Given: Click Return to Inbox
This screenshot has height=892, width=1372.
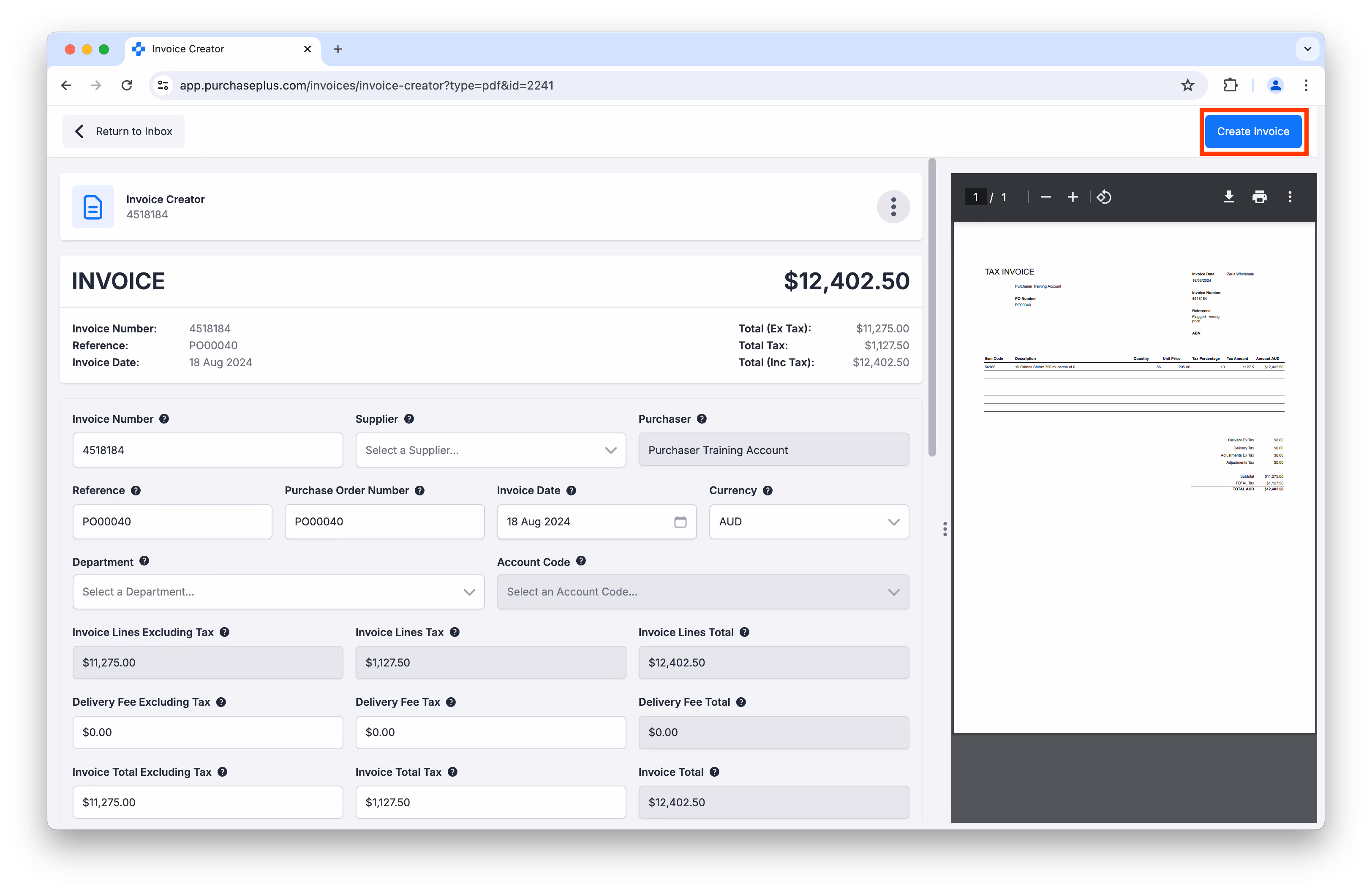Looking at the screenshot, I should pos(123,131).
